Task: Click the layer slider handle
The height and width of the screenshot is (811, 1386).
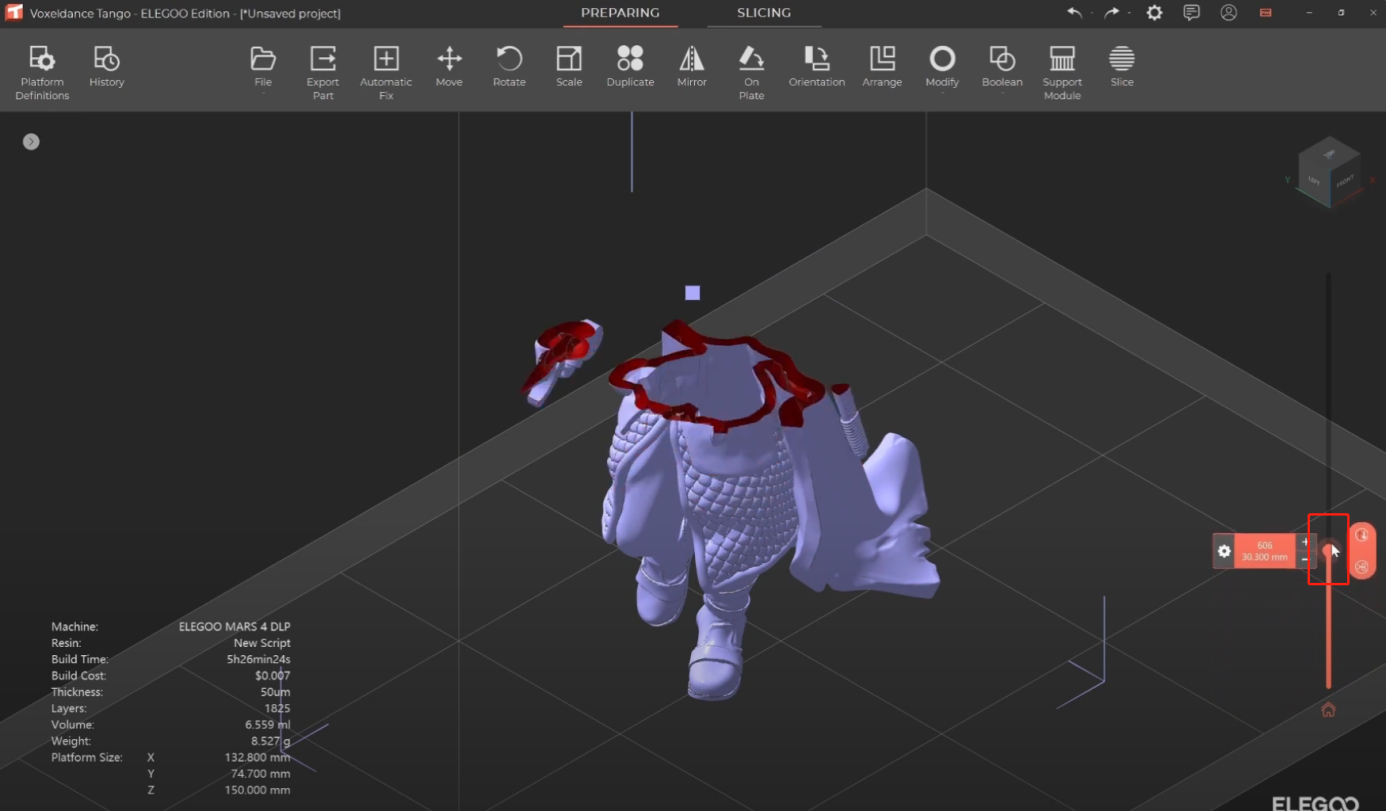Action: pos(1328,551)
